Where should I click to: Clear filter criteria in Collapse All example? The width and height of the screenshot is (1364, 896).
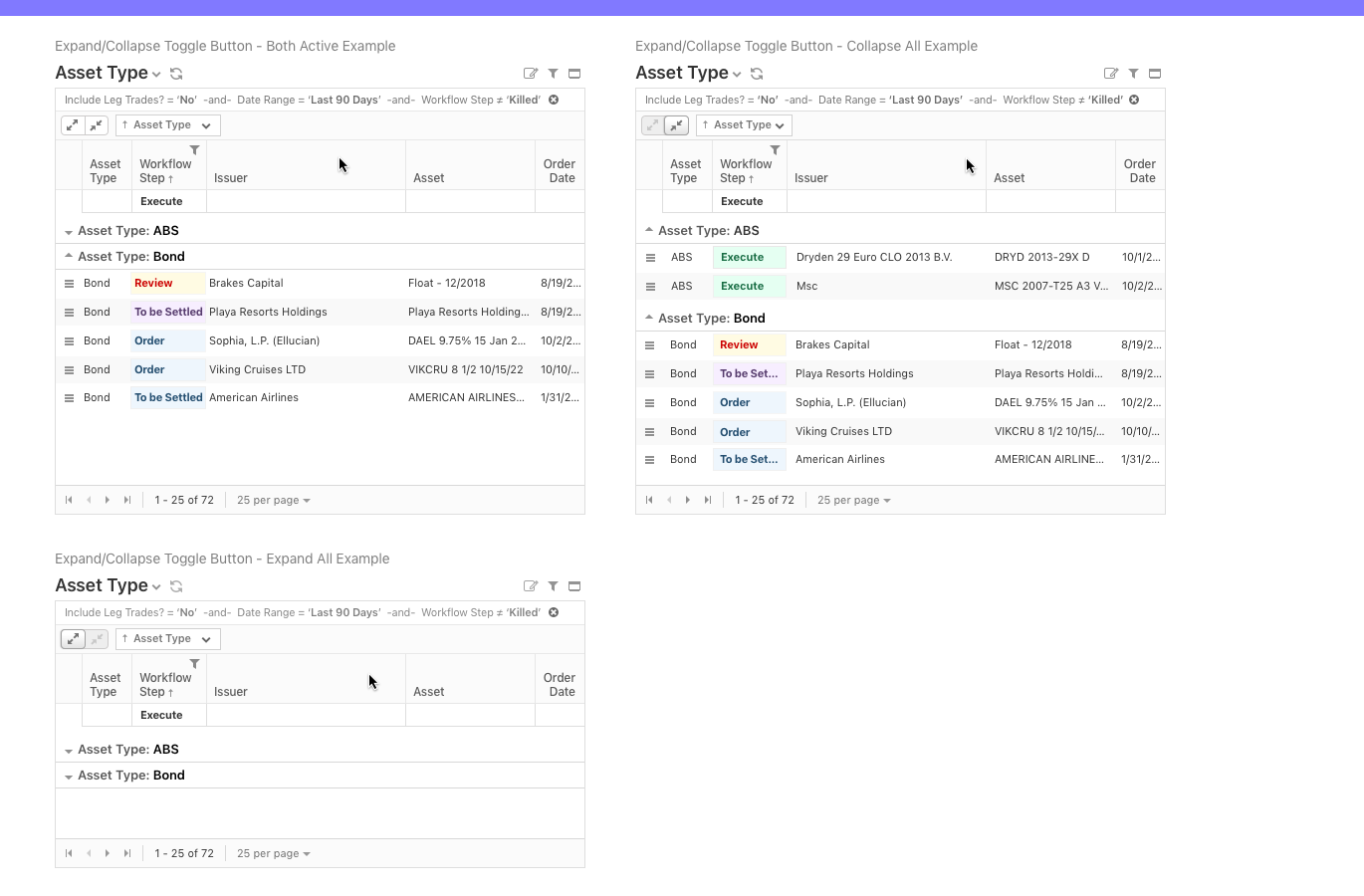1134,100
